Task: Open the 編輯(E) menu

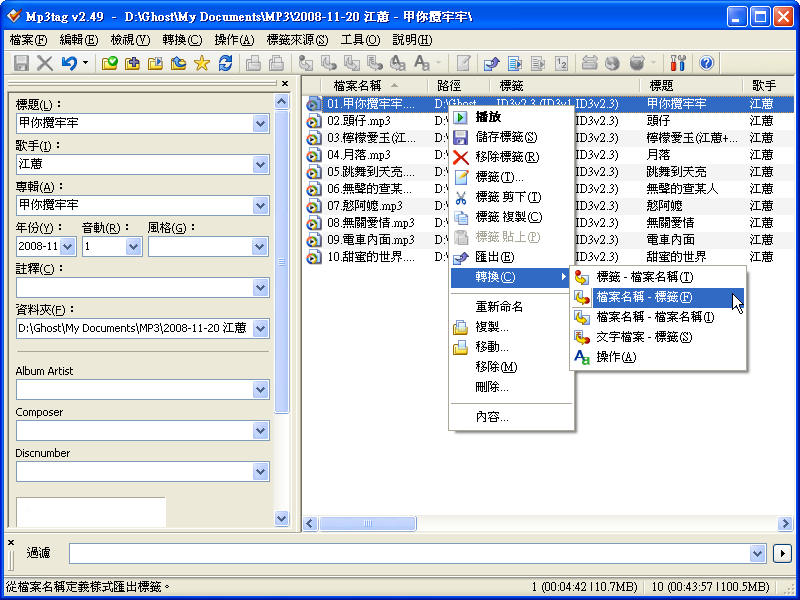Action: [x=79, y=40]
